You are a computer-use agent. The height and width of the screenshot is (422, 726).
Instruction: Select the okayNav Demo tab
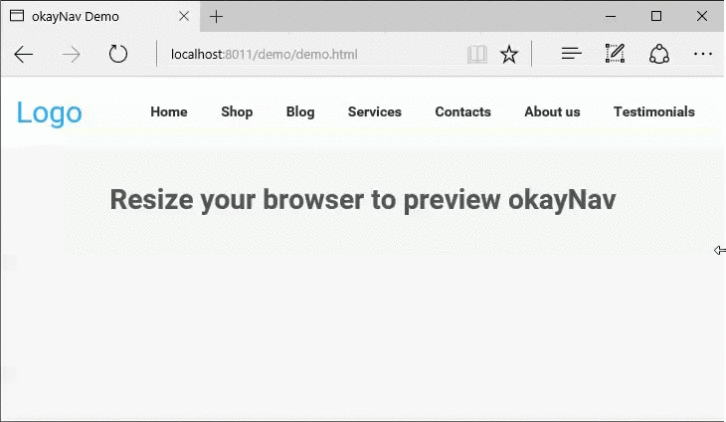click(x=80, y=16)
